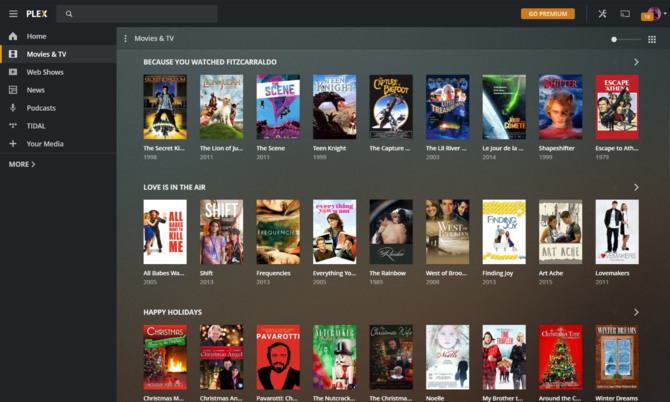Image resolution: width=670 pixels, height=402 pixels.
Task: Open All Babes Want to Kill Me poster
Action: pyautogui.click(x=165, y=232)
